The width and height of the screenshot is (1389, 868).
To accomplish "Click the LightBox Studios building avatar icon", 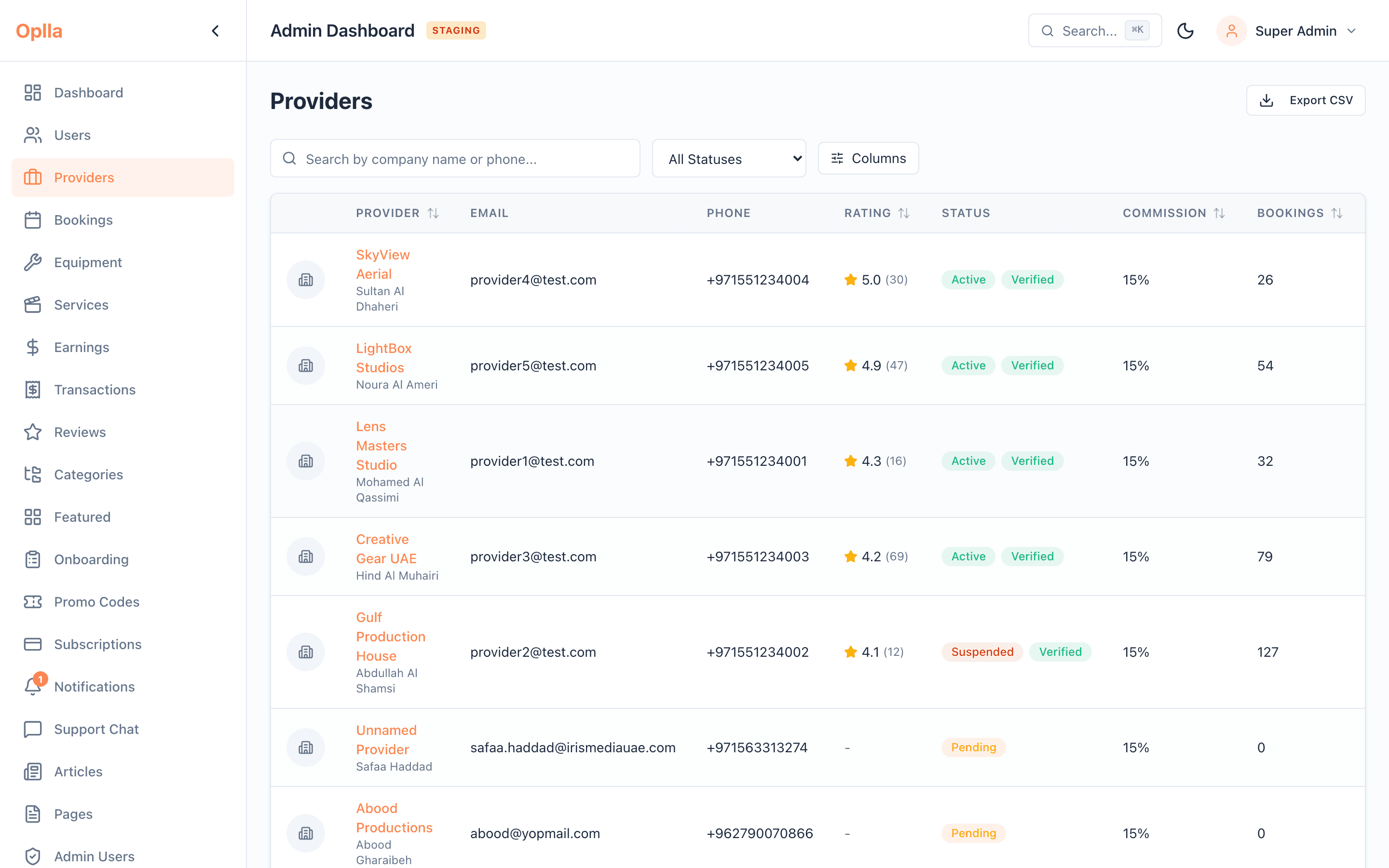I will coord(306,366).
